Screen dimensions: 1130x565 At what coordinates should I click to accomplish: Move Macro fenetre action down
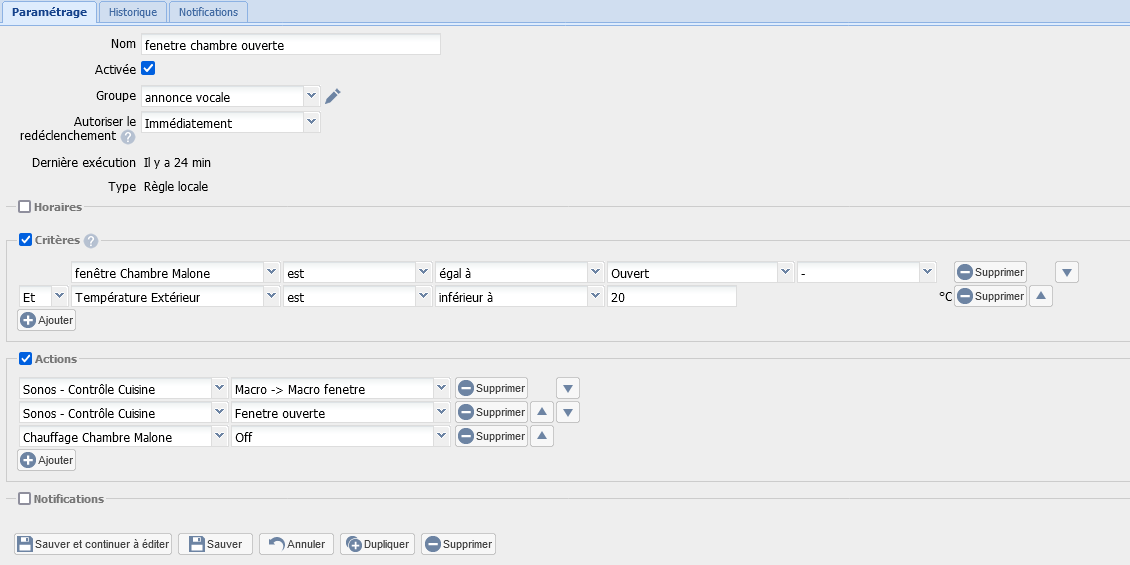pyautogui.click(x=568, y=388)
